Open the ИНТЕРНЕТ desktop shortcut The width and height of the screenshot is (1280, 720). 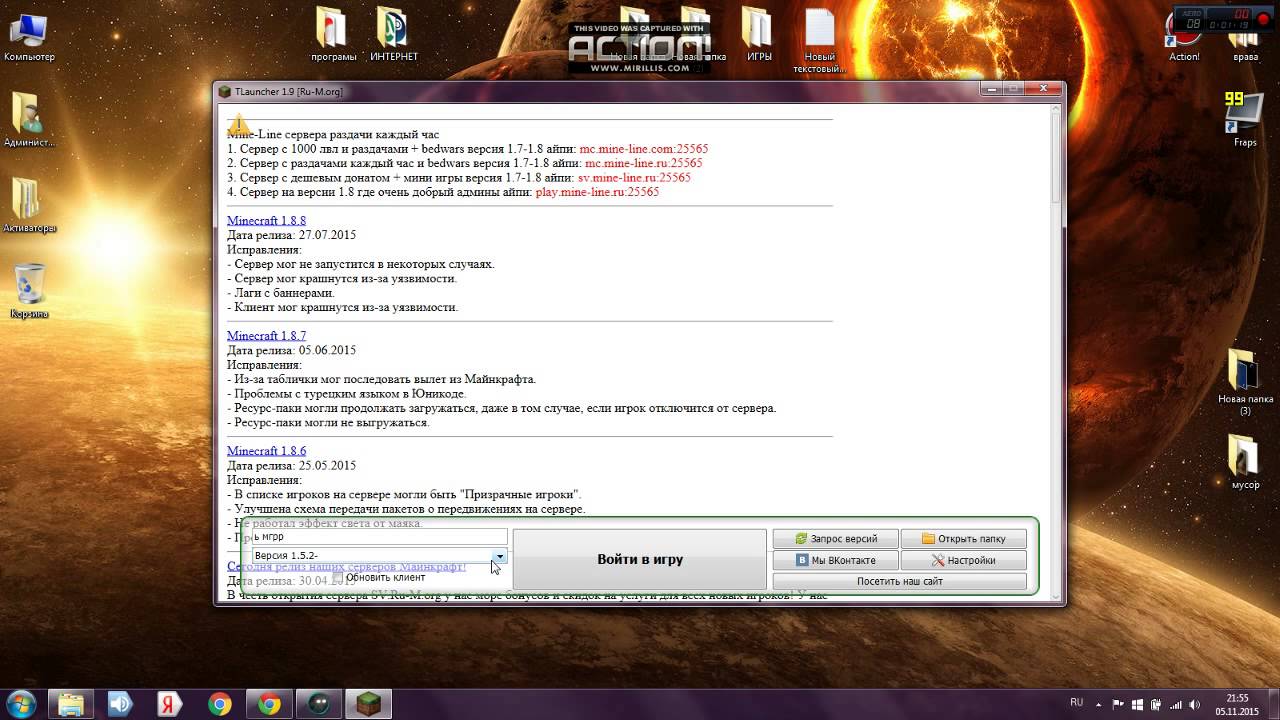tap(394, 35)
